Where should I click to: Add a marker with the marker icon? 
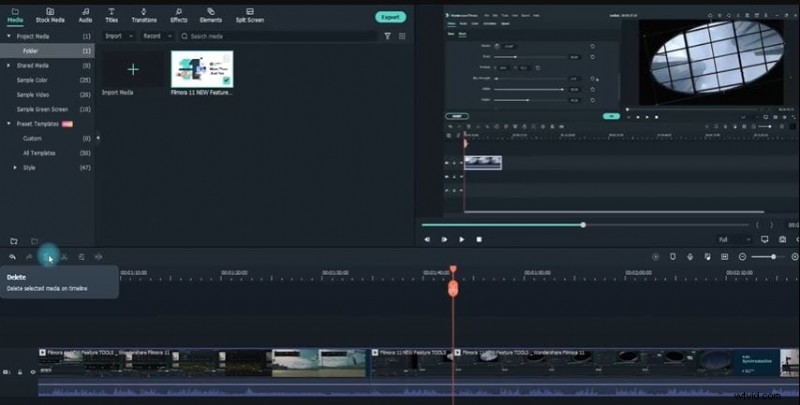tap(673, 257)
